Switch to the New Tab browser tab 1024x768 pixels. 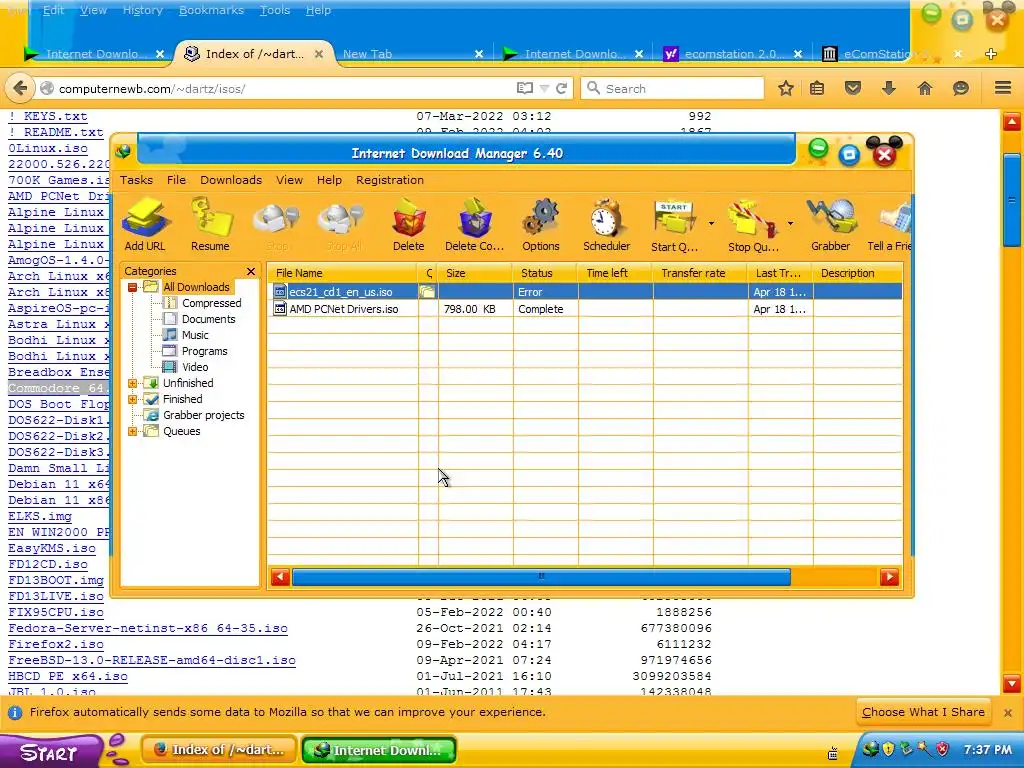point(413,54)
